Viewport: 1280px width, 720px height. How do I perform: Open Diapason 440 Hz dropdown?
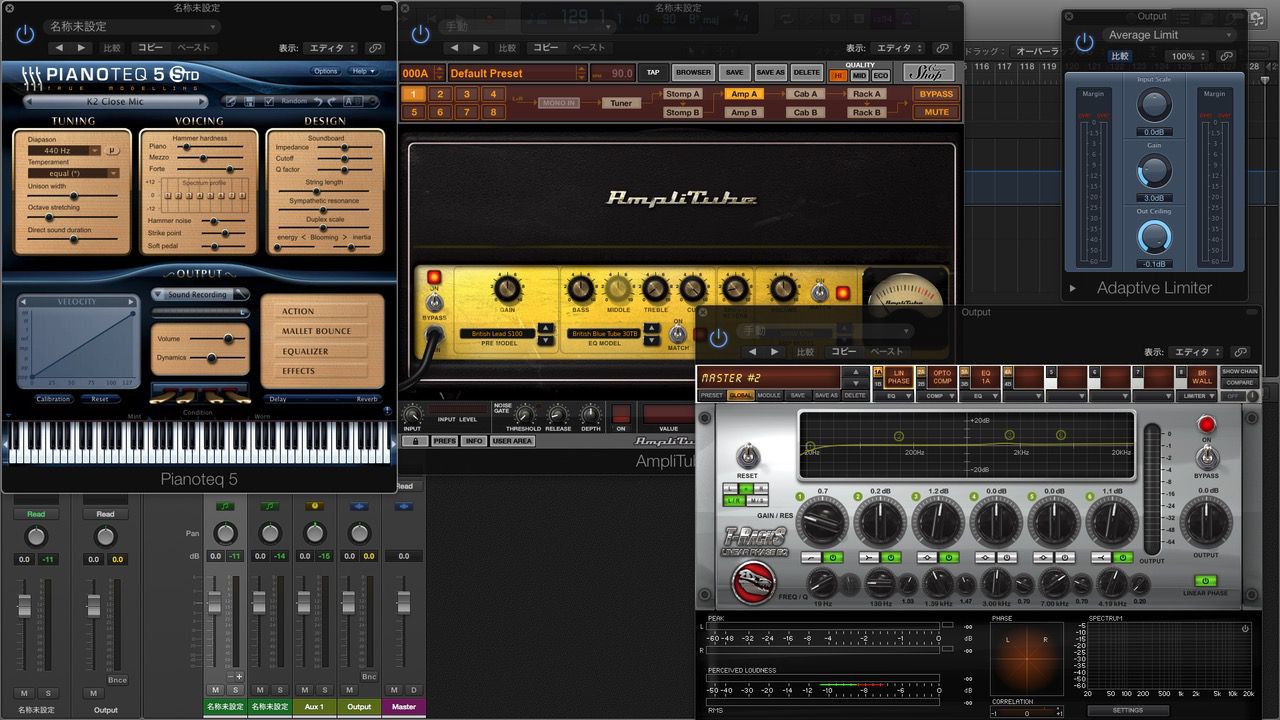pyautogui.click(x=66, y=150)
